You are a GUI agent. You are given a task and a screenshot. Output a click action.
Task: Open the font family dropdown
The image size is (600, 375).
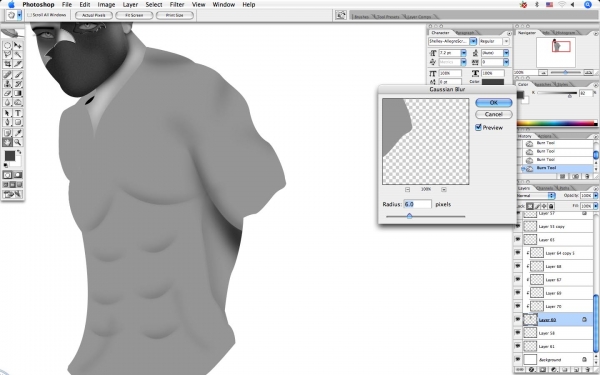(473, 41)
